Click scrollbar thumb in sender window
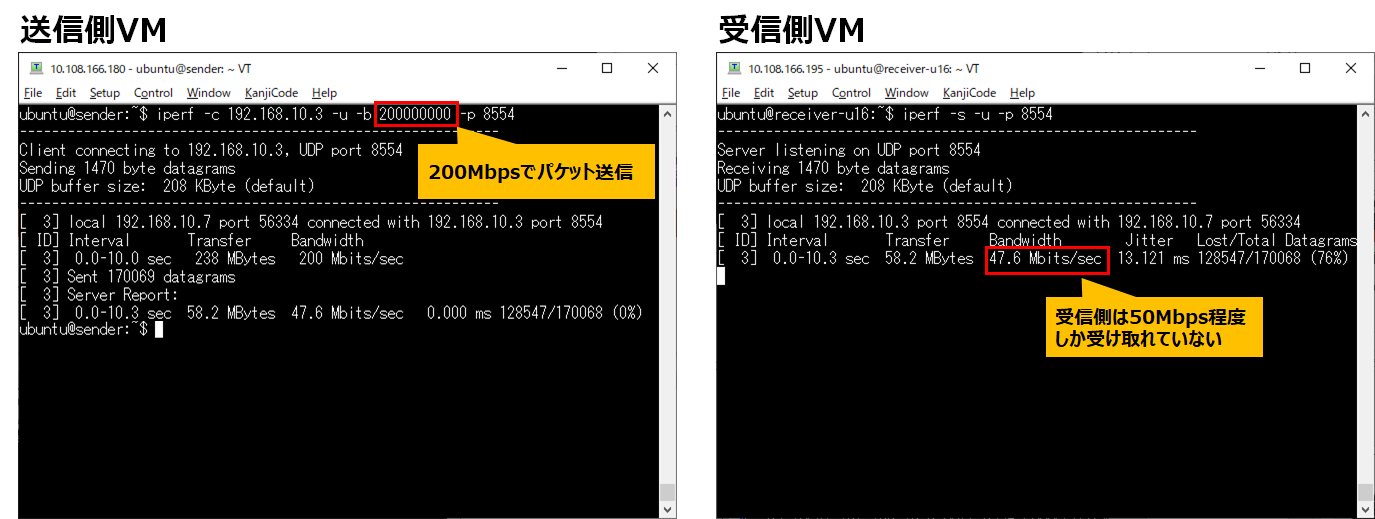 667,491
